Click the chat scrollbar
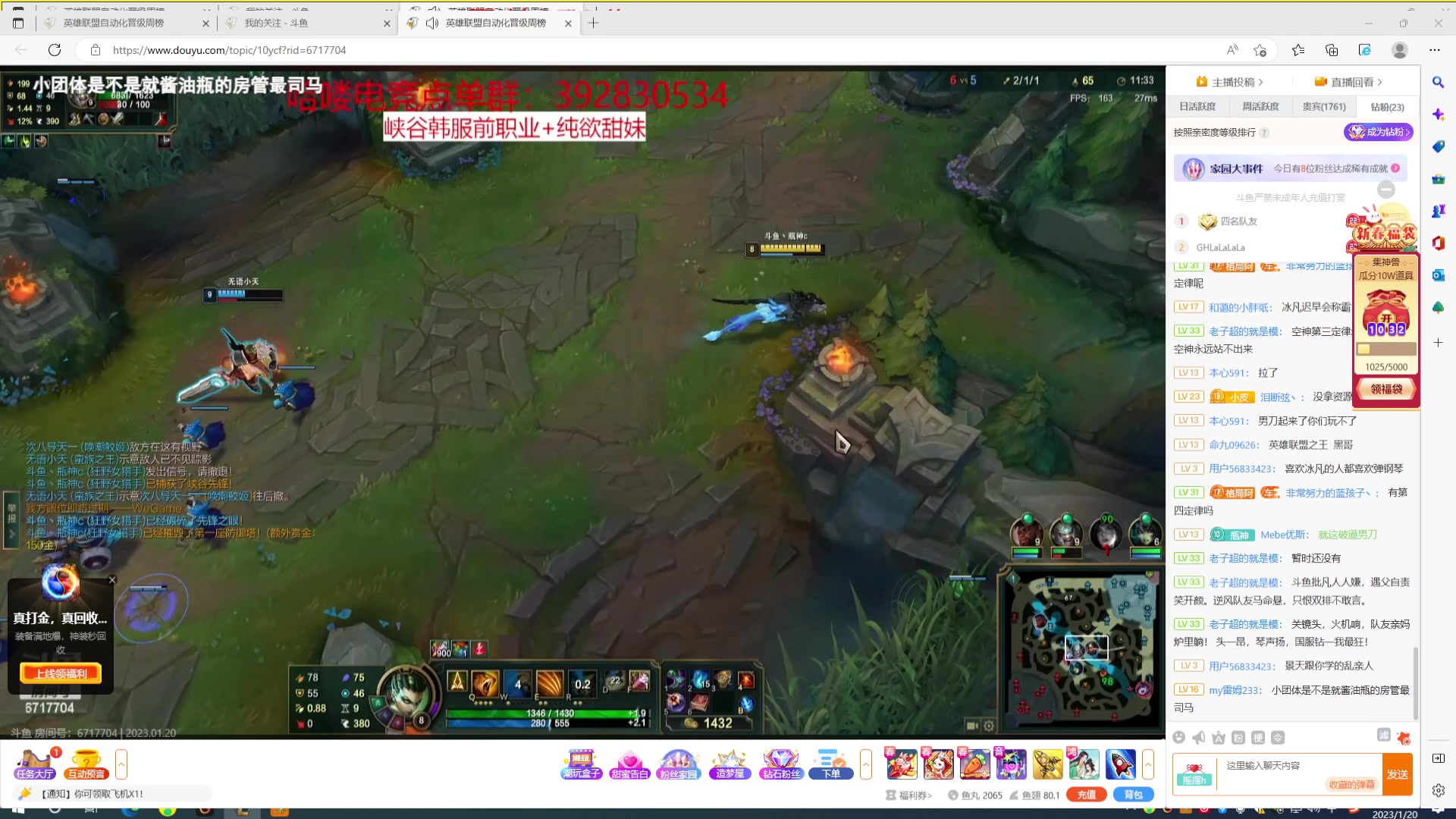 tap(1415, 682)
